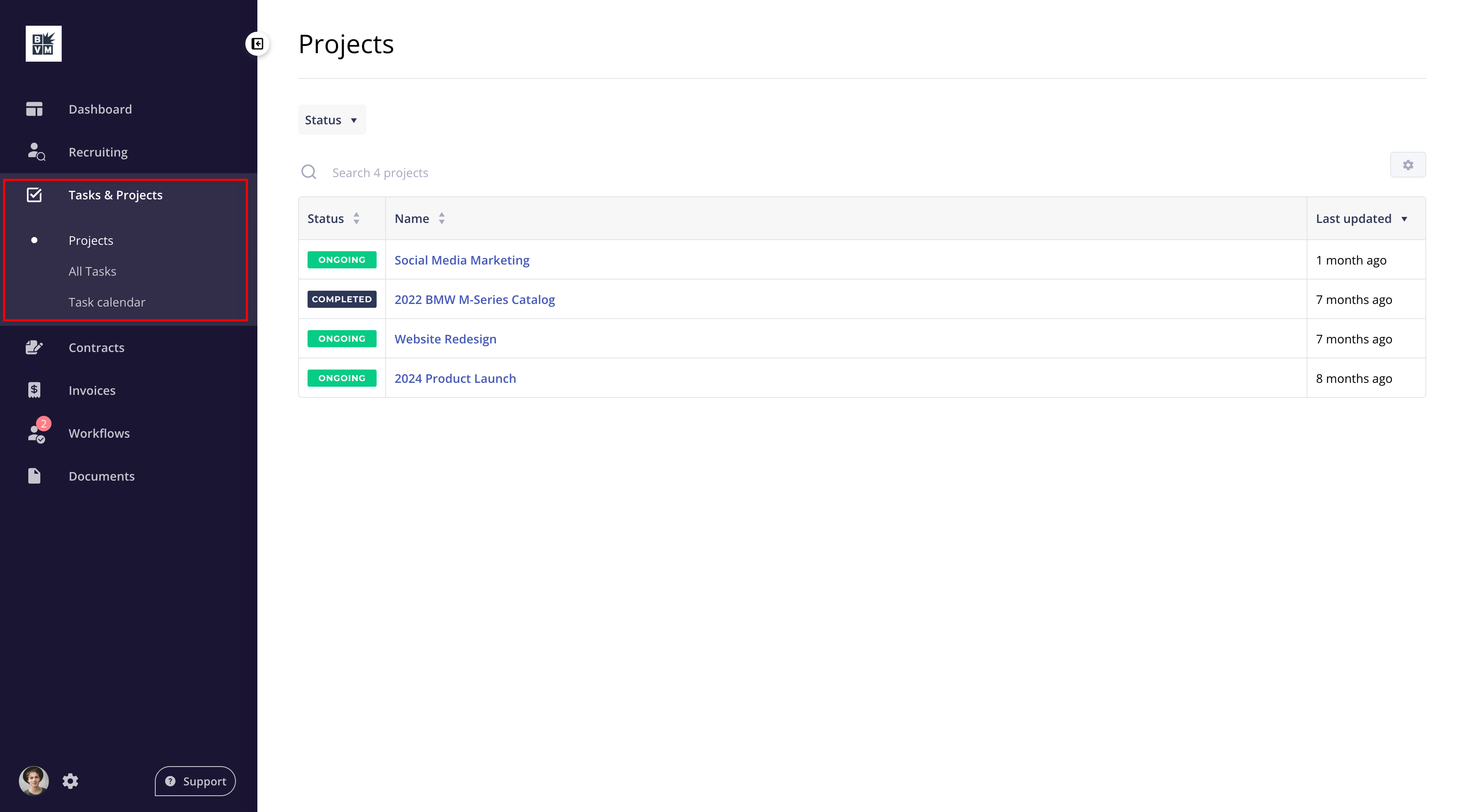Image resolution: width=1467 pixels, height=812 pixels.
Task: Open table settings gear icon
Action: pos(1407,165)
